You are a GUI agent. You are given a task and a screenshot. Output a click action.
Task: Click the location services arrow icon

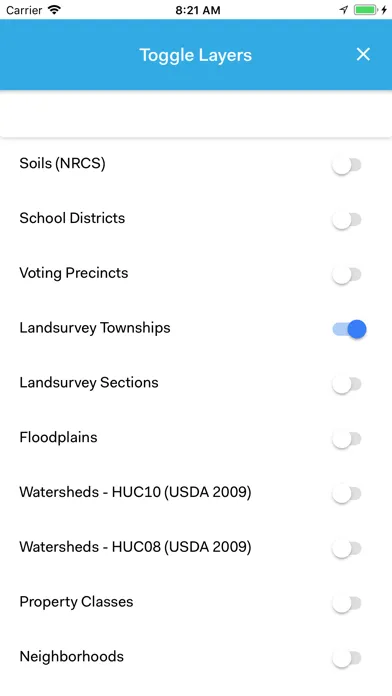[x=344, y=10]
